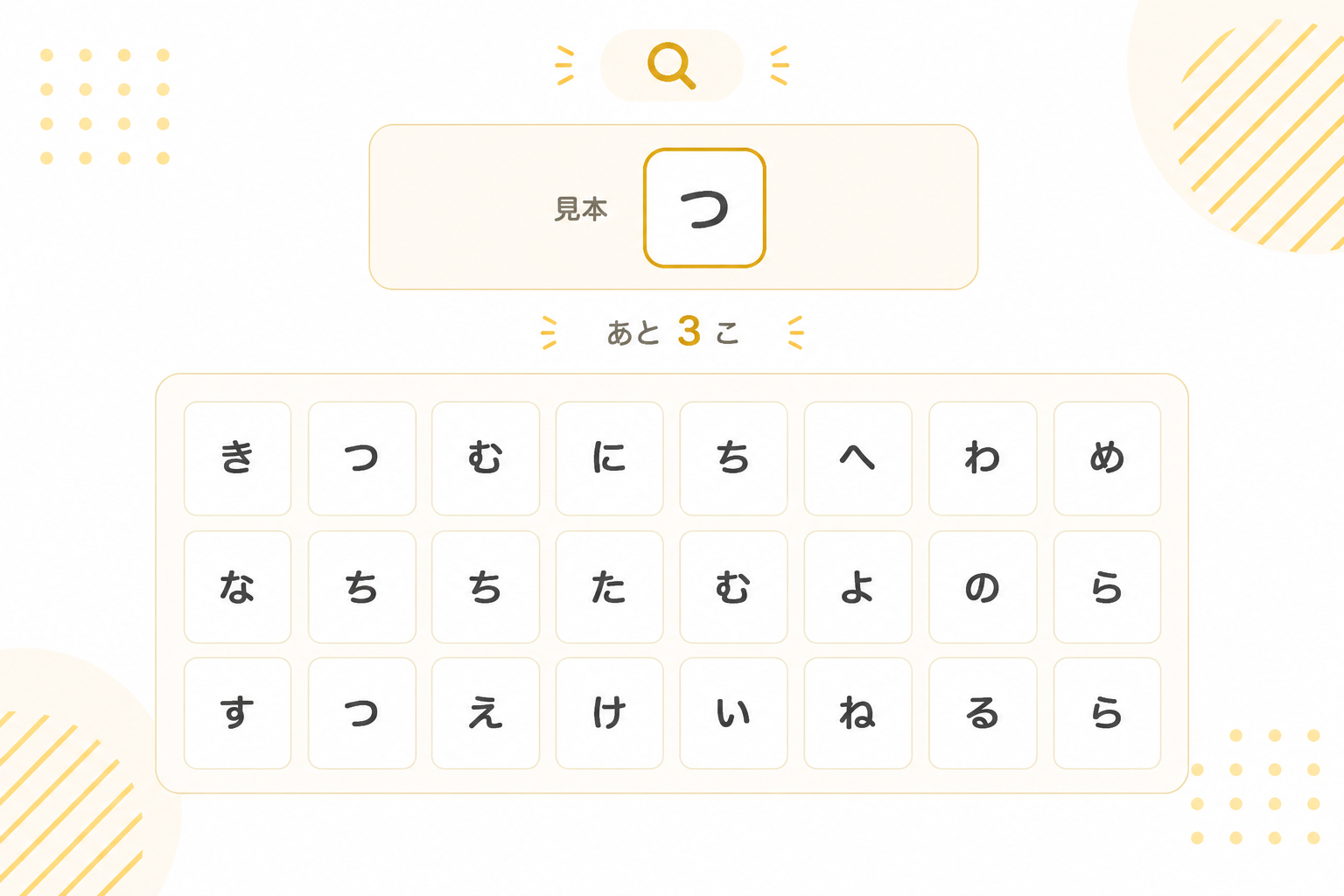Select the め tile

1107,458
